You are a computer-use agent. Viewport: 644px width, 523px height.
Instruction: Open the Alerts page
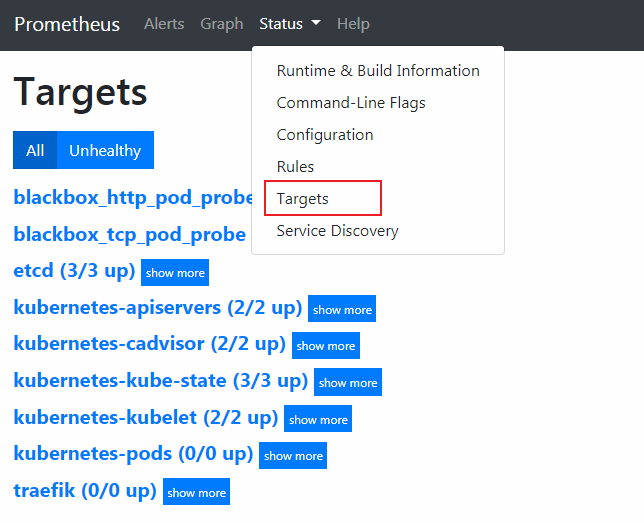(x=164, y=24)
